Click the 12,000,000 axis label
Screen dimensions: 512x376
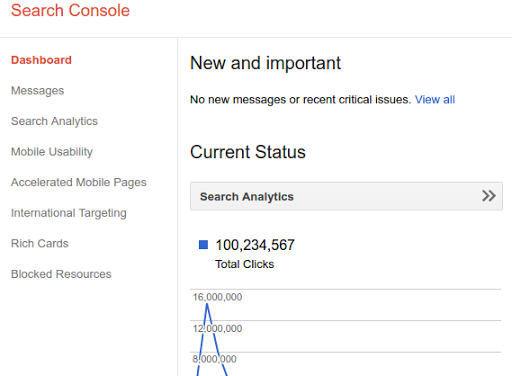coord(217,329)
